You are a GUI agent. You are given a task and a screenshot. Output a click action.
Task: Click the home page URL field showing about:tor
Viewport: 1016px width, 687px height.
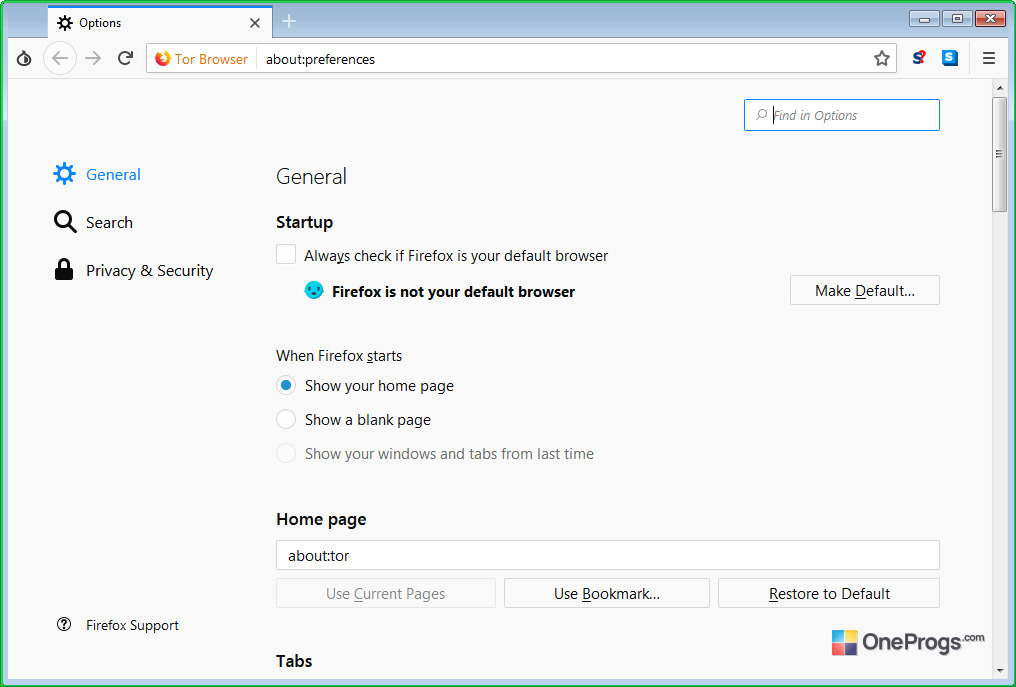pyautogui.click(x=608, y=555)
